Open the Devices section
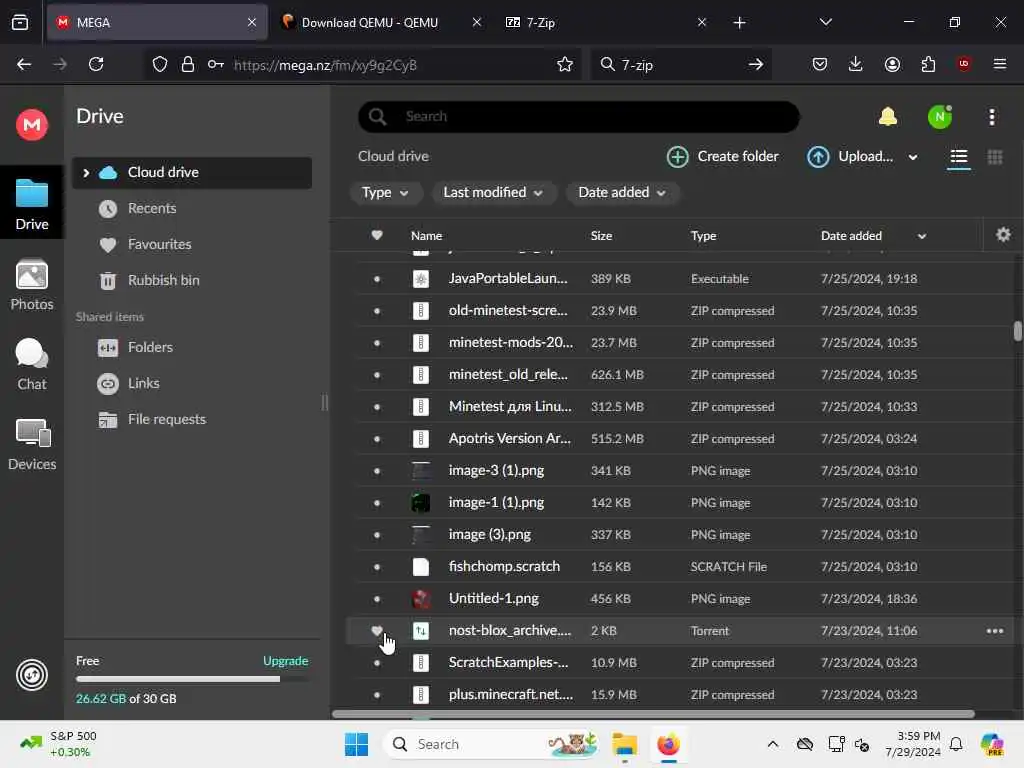This screenshot has height=768, width=1024. (x=31, y=444)
